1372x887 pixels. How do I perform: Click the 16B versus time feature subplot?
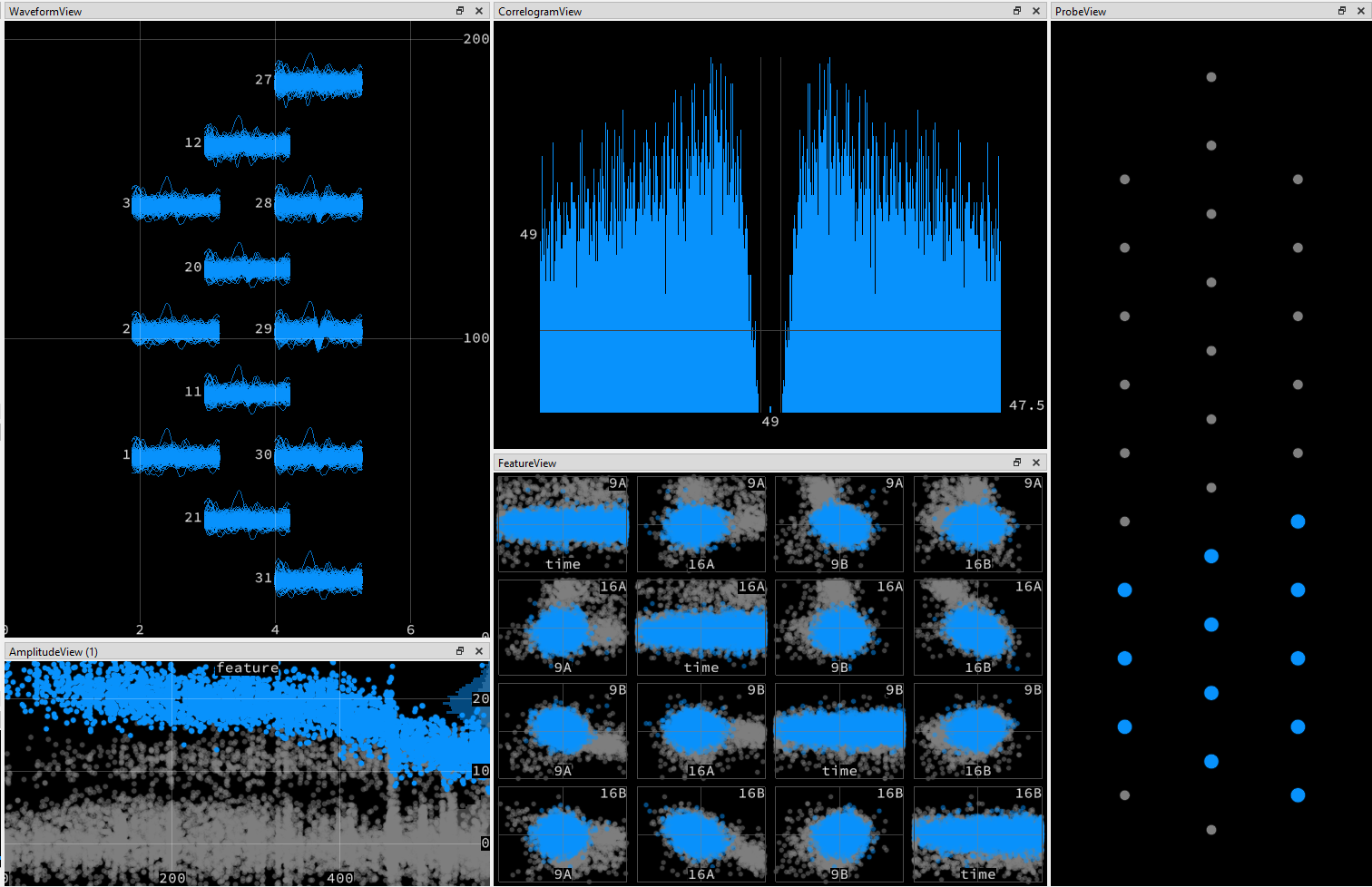pos(977,833)
